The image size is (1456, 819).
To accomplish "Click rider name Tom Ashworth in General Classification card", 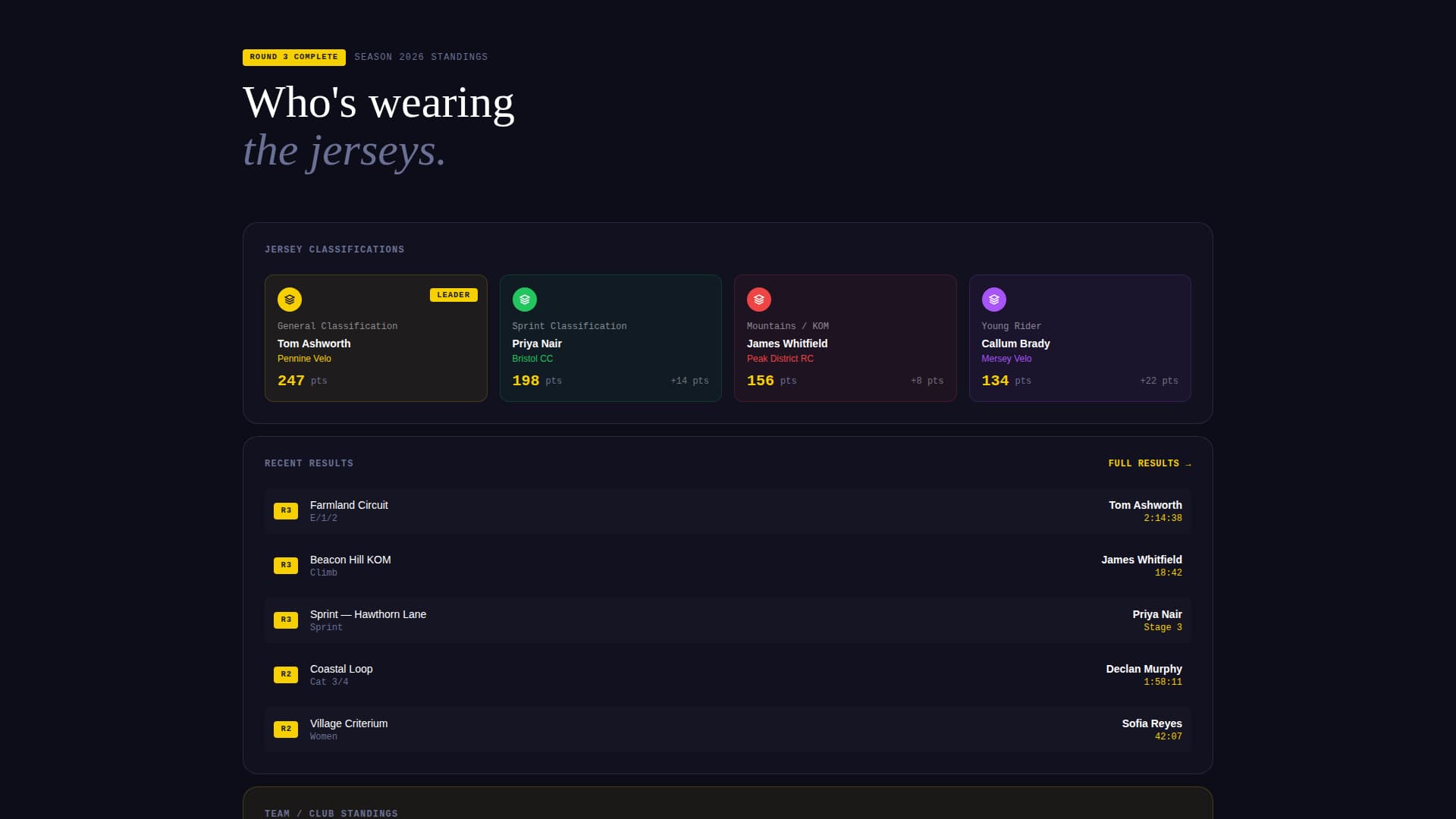I will (314, 344).
